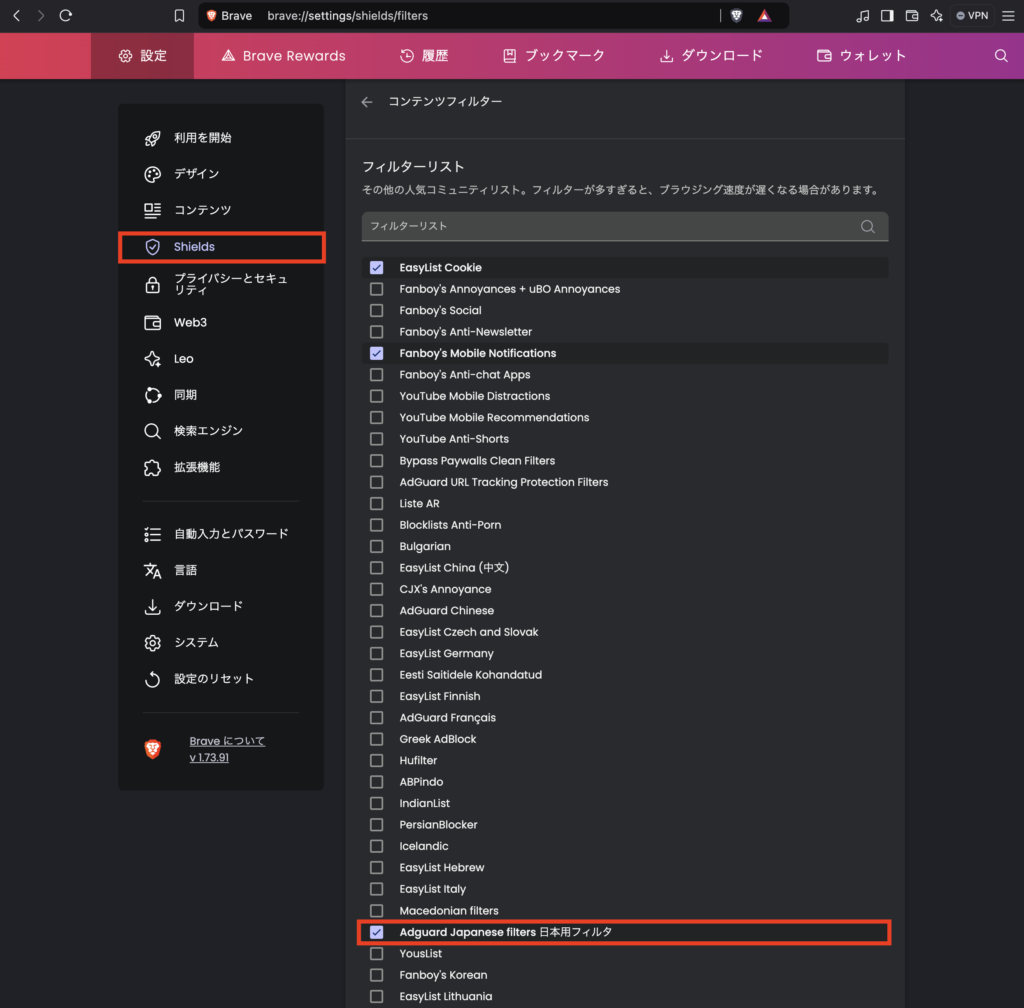Check the Fanboy's Korean checkbox

pyautogui.click(x=376, y=975)
